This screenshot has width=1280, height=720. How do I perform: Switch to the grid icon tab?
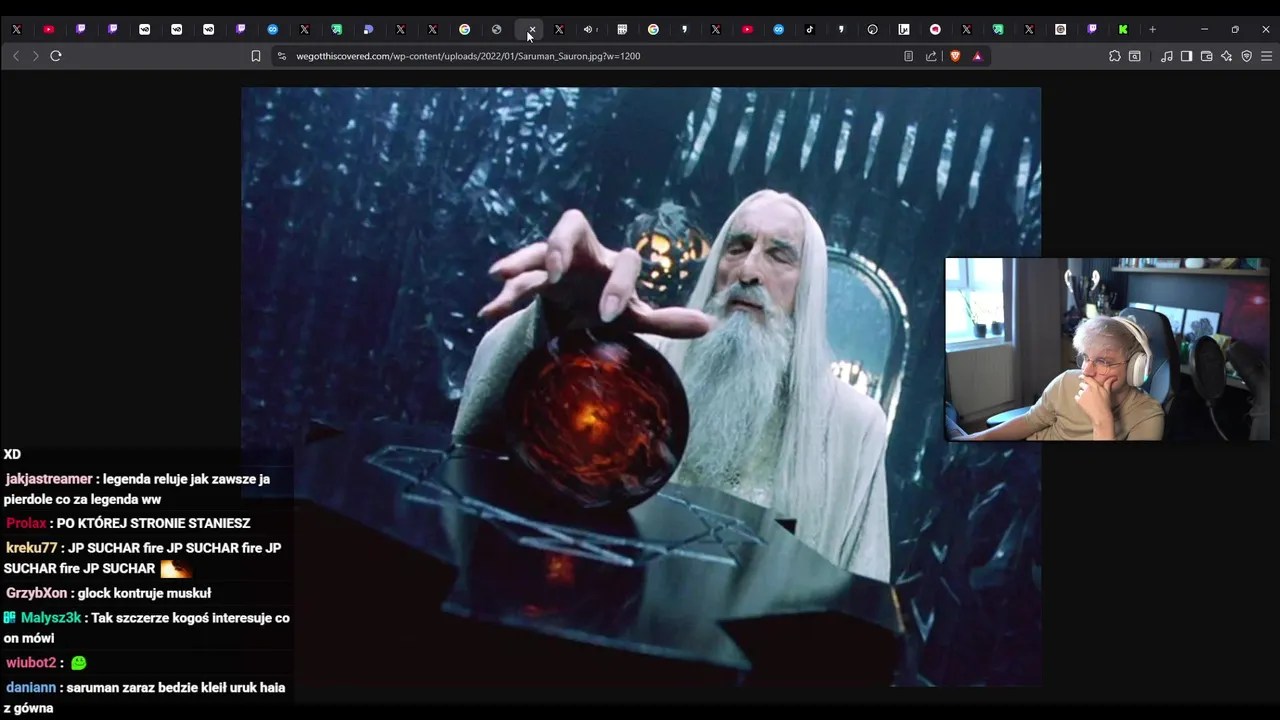point(622,29)
